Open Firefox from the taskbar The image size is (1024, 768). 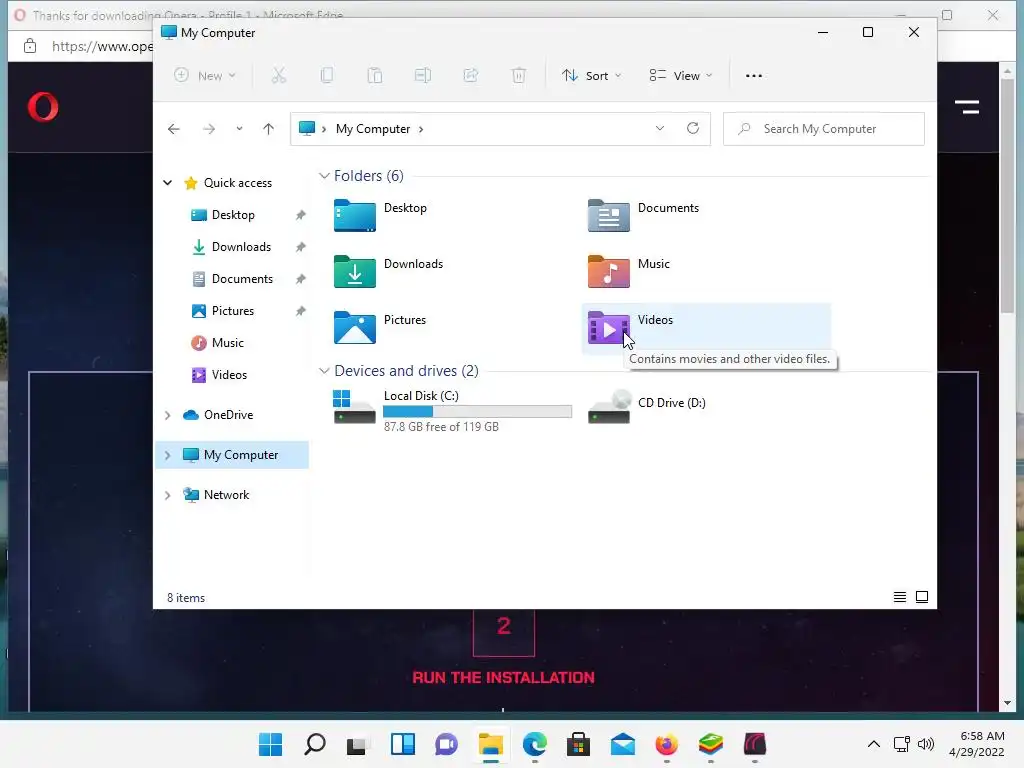click(666, 744)
